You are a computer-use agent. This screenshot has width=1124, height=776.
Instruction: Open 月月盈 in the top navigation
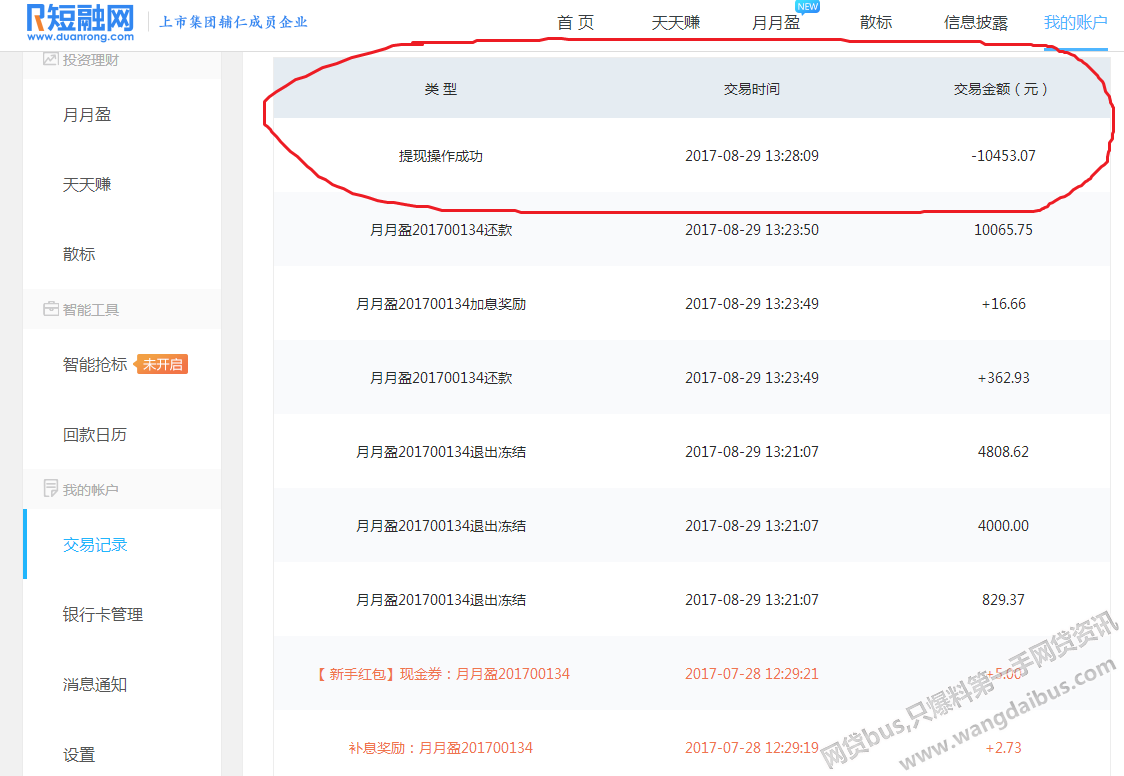776,23
